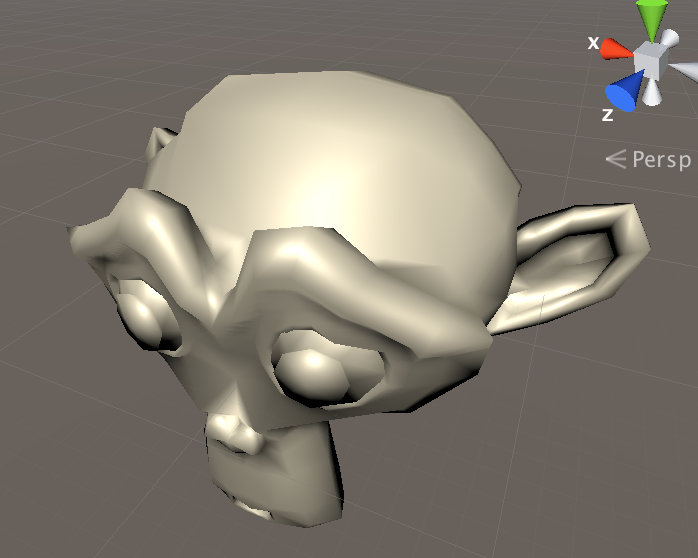Click the green Y-axis cone on gizmo
This screenshot has width=698, height=558.
[x=653, y=19]
